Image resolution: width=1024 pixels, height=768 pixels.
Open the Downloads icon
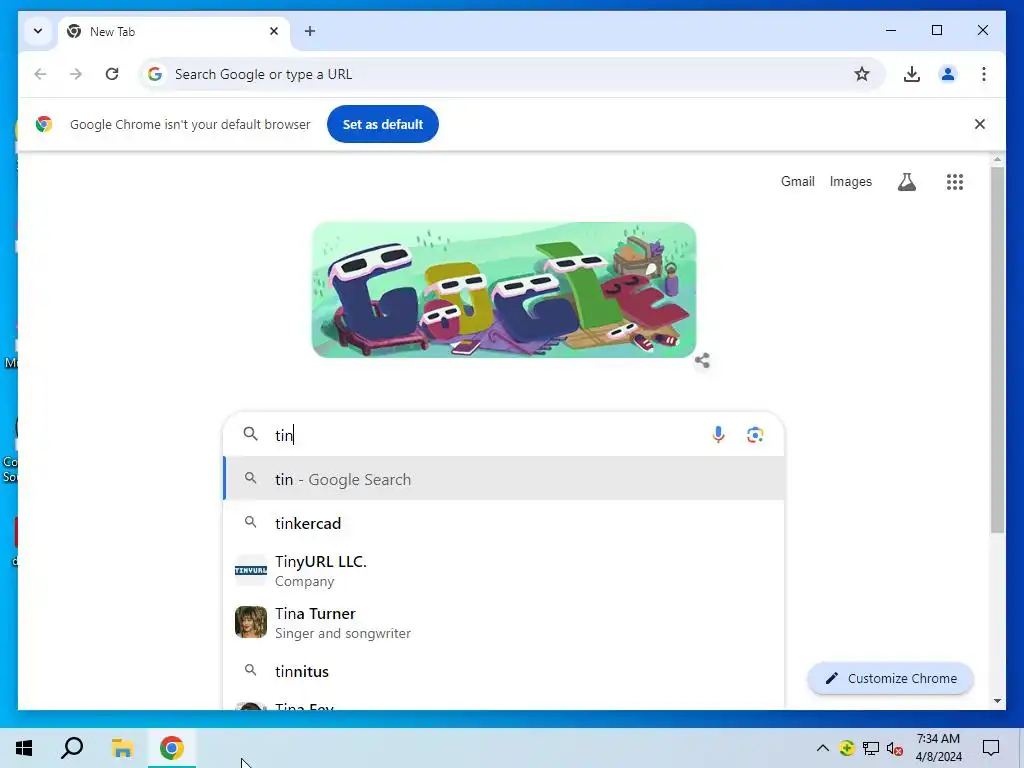click(x=912, y=74)
